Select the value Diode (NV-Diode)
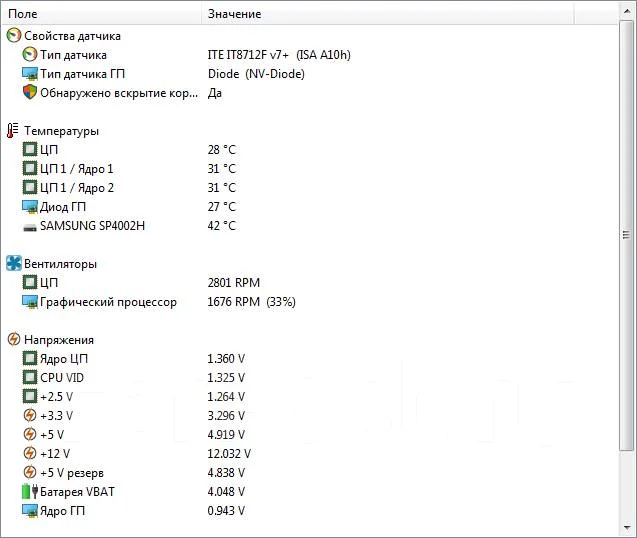The height and width of the screenshot is (538, 637). 256,74
